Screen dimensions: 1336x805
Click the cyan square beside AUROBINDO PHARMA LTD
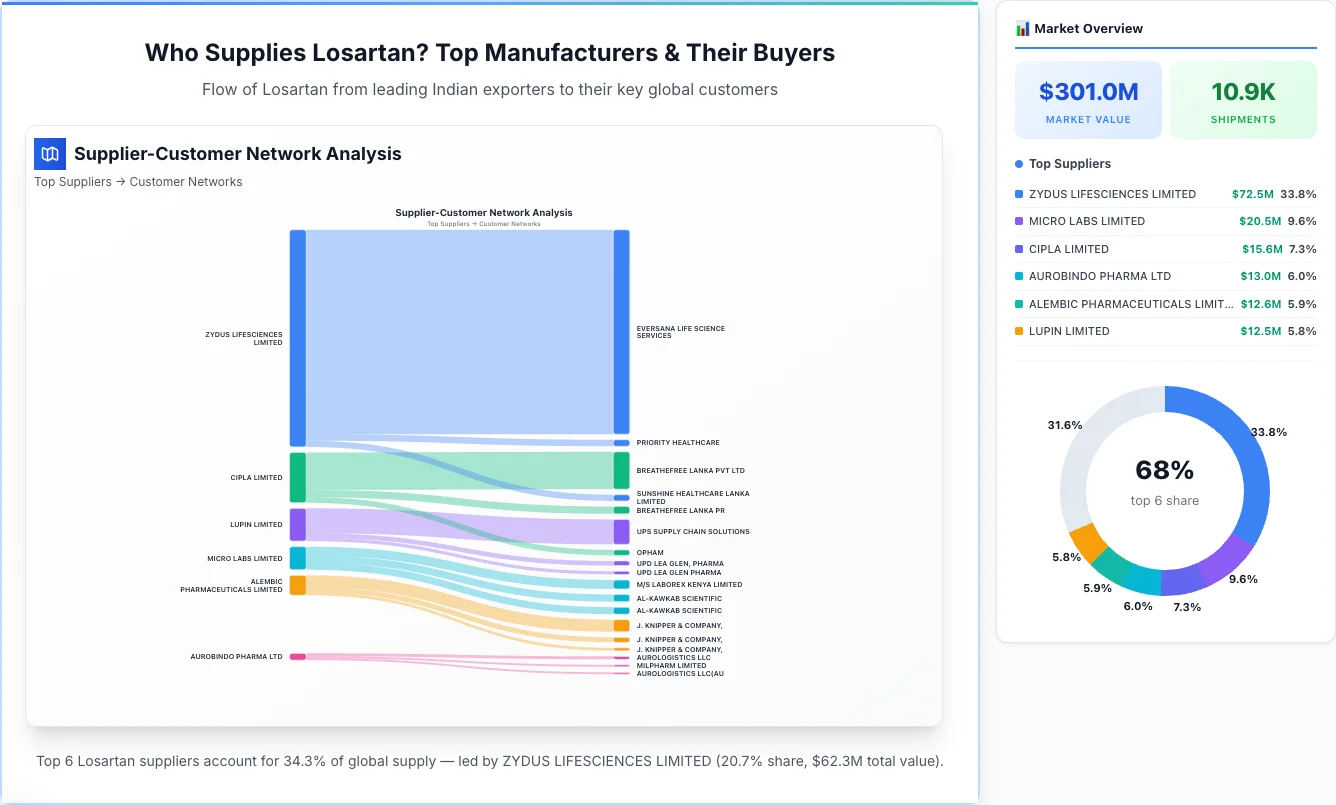tap(1020, 276)
